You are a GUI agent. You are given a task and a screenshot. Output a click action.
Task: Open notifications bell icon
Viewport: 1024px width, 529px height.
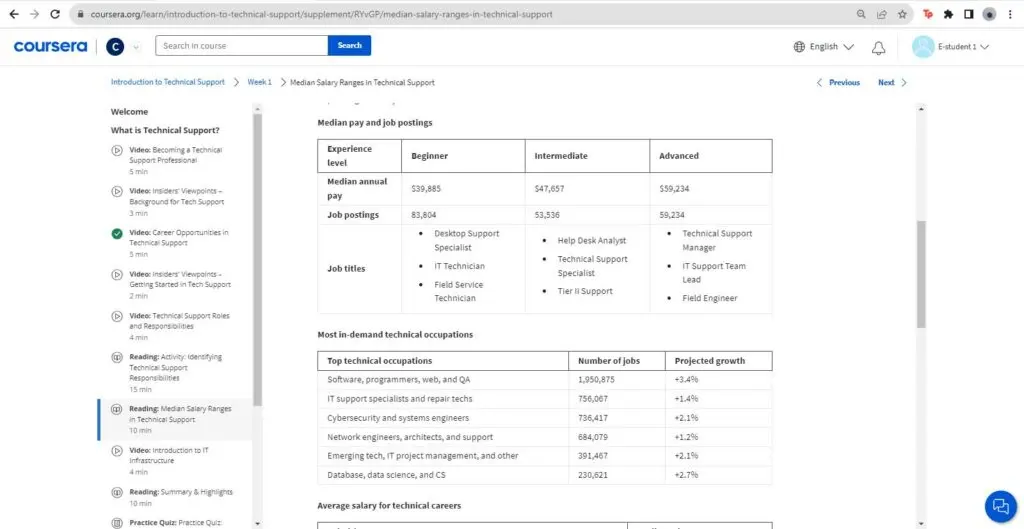point(879,47)
